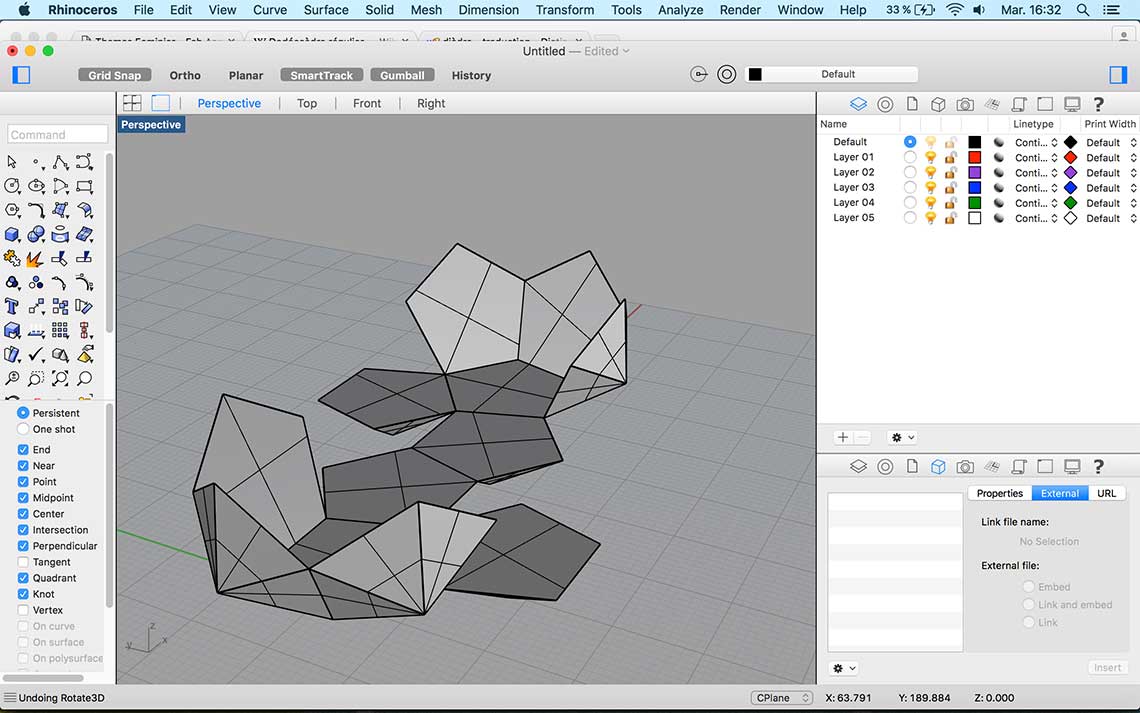Click notes scroll icon above the layer list
Viewport: 1140px width, 713px height.
[x=1019, y=104]
